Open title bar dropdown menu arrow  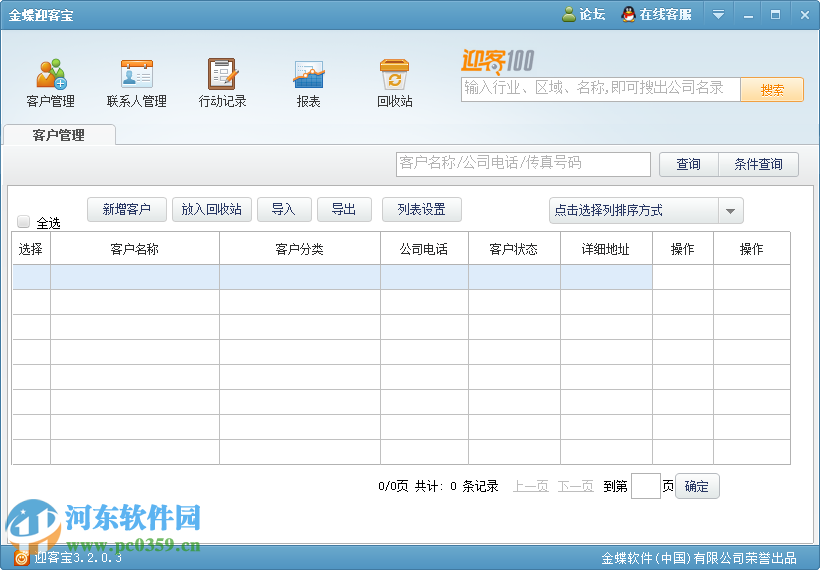pos(719,15)
